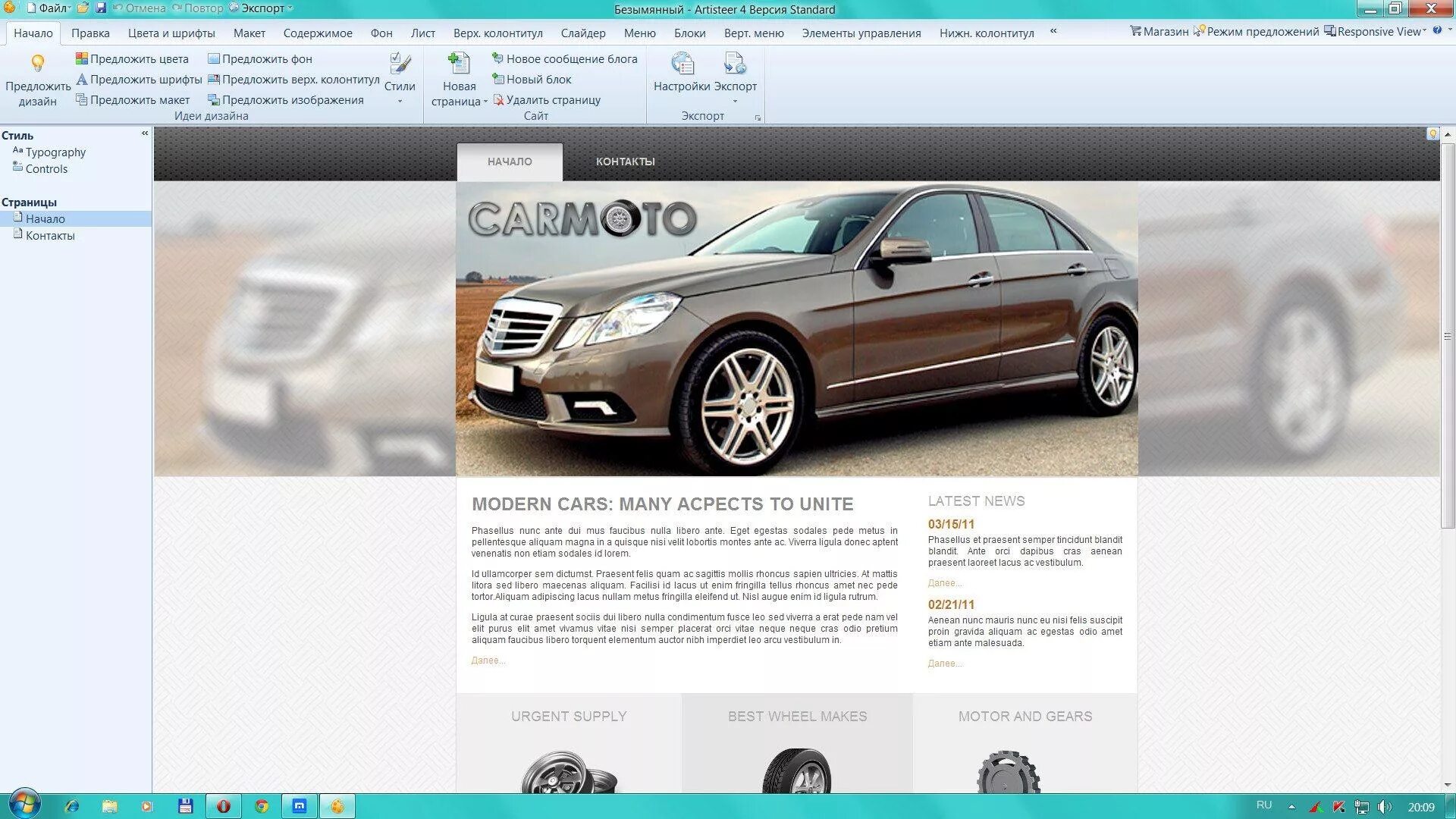Click the Новый блок icon
Screen dimensions: 1456x819
tap(498, 80)
